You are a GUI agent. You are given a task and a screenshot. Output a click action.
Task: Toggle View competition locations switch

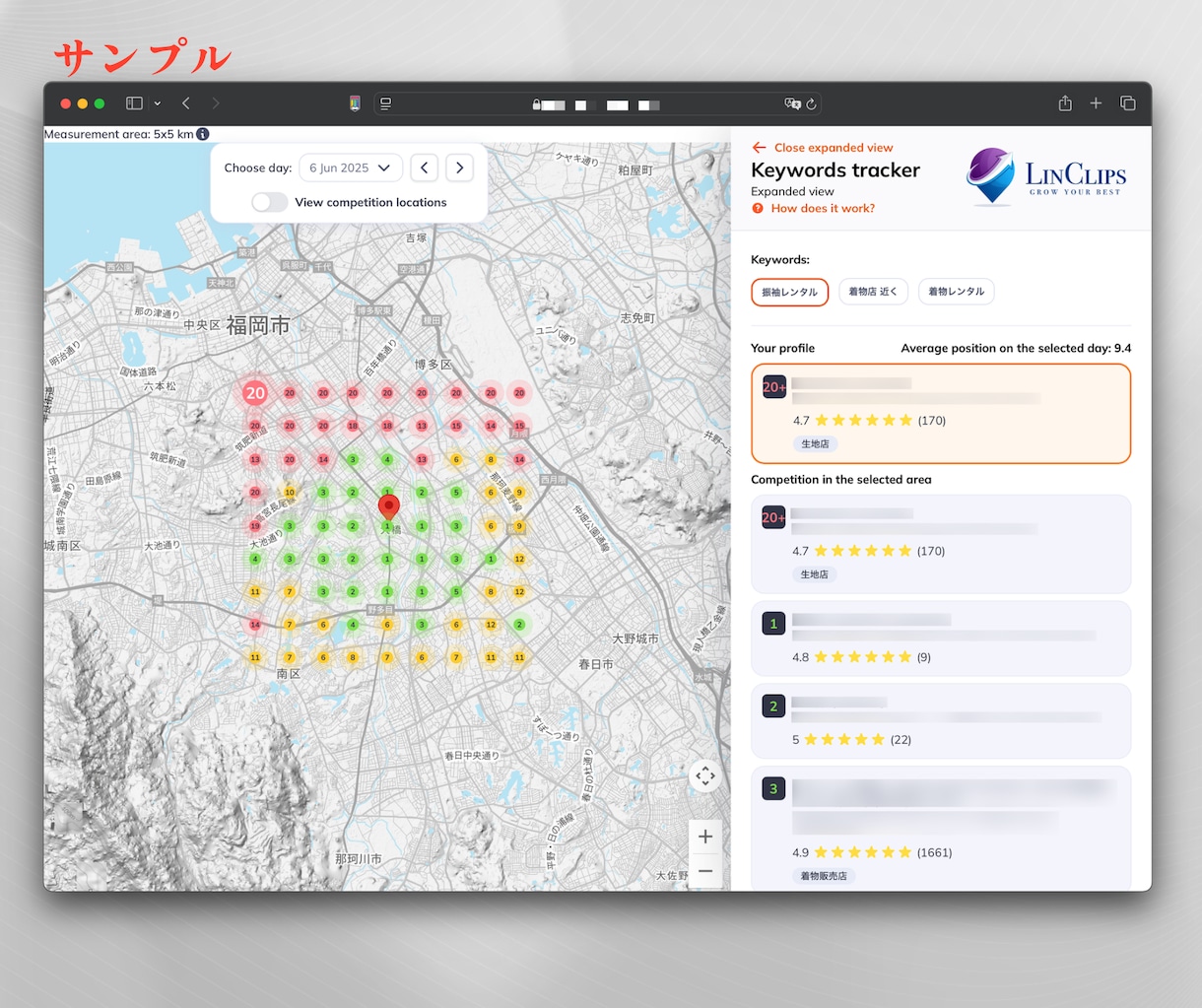[x=269, y=202]
